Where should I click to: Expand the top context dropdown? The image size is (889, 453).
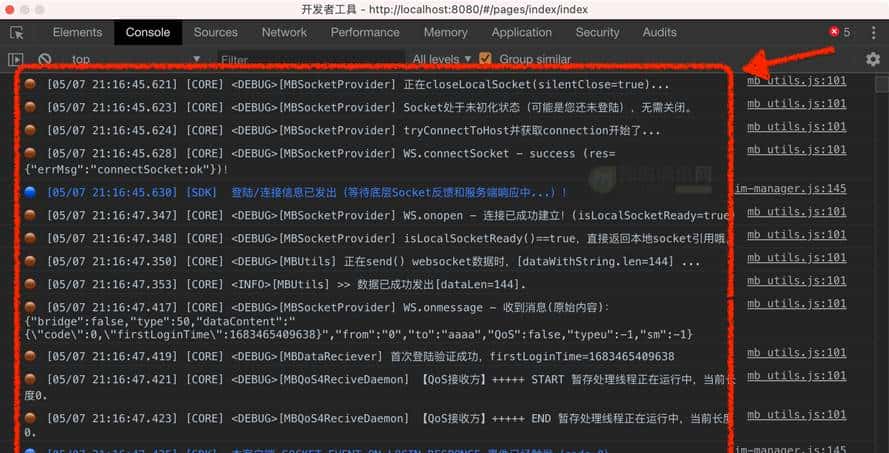click(x=136, y=59)
